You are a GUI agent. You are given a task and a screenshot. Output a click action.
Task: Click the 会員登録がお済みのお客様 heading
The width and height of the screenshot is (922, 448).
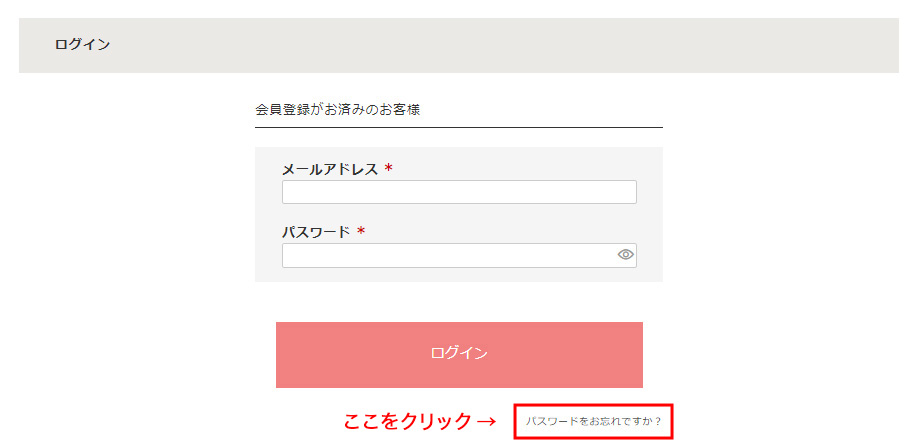pyautogui.click(x=338, y=109)
